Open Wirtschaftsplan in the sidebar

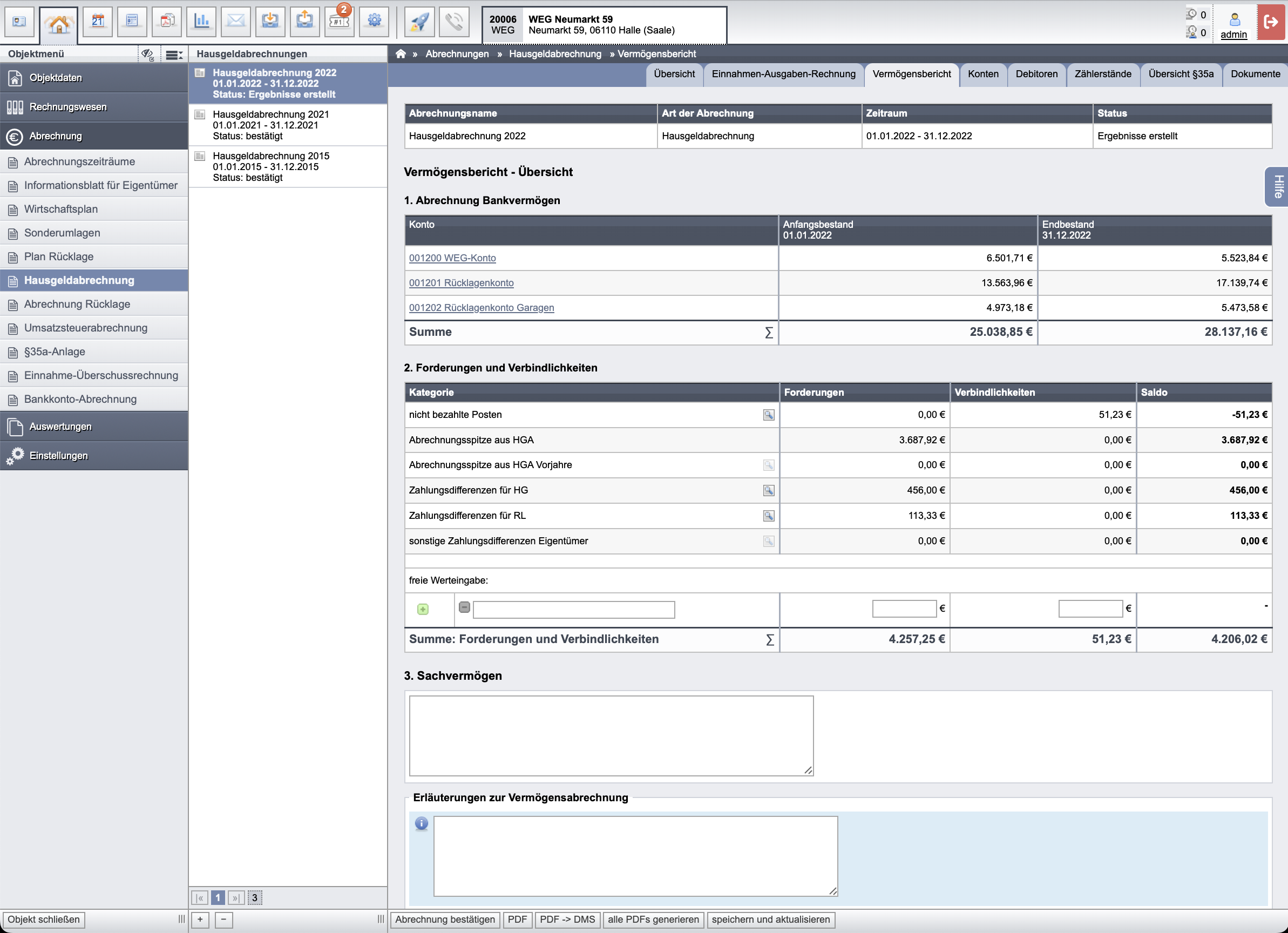(x=94, y=209)
